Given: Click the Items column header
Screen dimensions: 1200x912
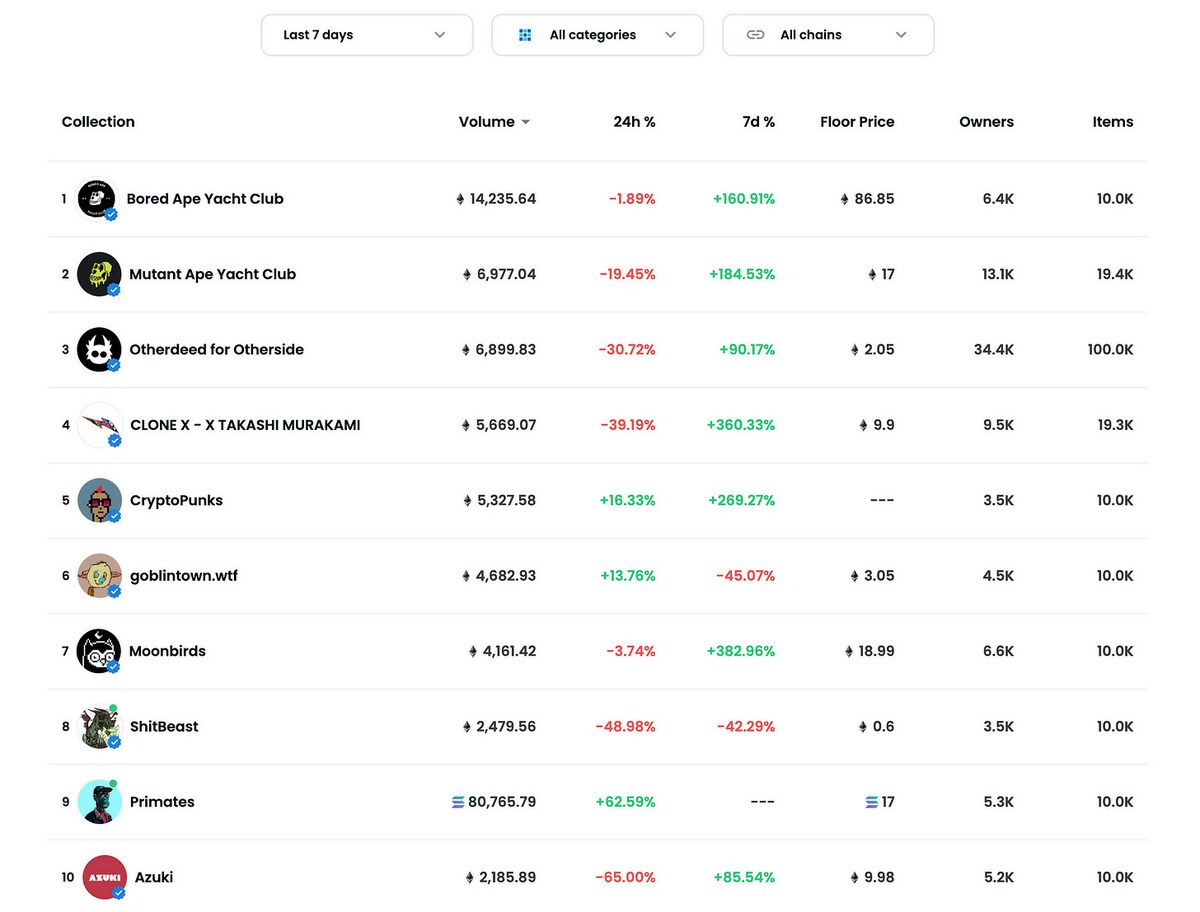Looking at the screenshot, I should coord(1113,122).
